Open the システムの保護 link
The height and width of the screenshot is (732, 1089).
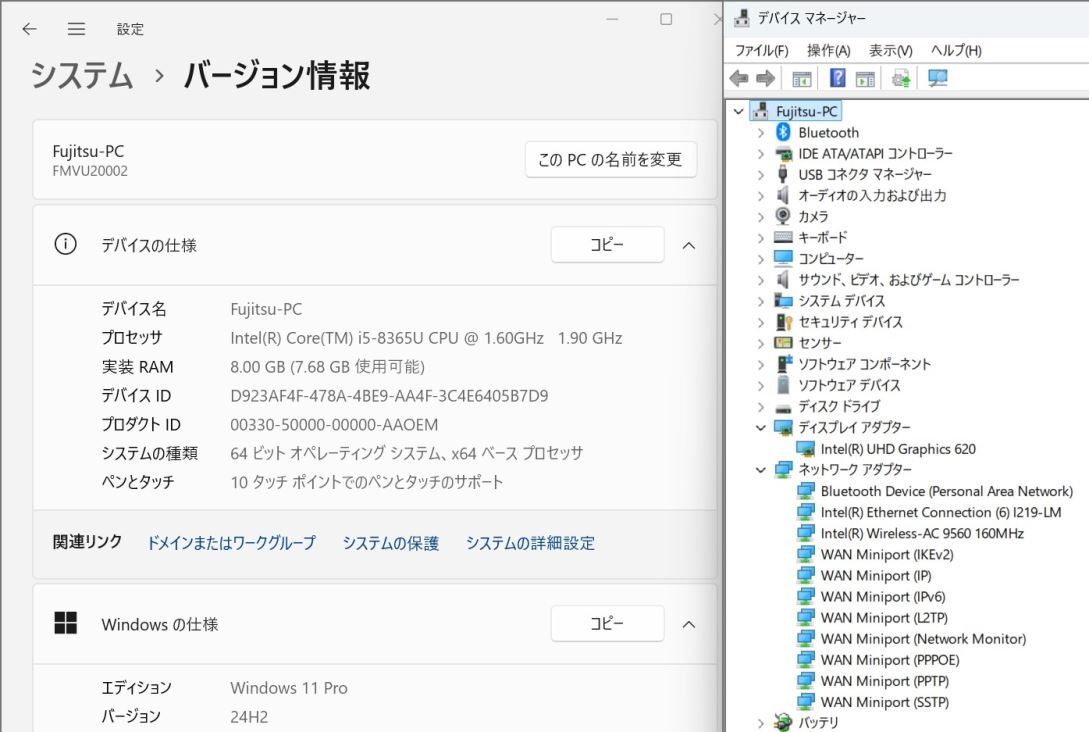pos(390,543)
